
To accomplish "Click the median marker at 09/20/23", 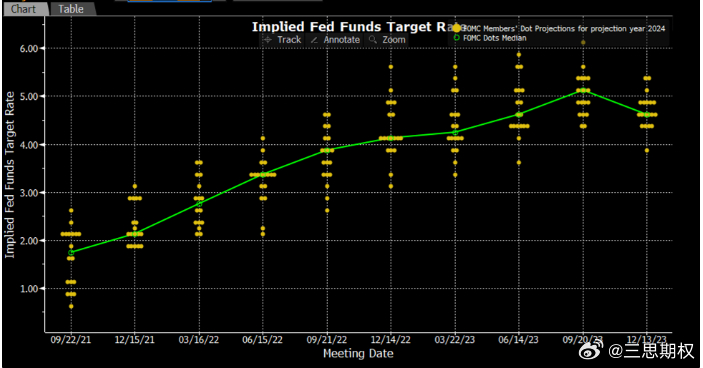I will pyautogui.click(x=583, y=90).
